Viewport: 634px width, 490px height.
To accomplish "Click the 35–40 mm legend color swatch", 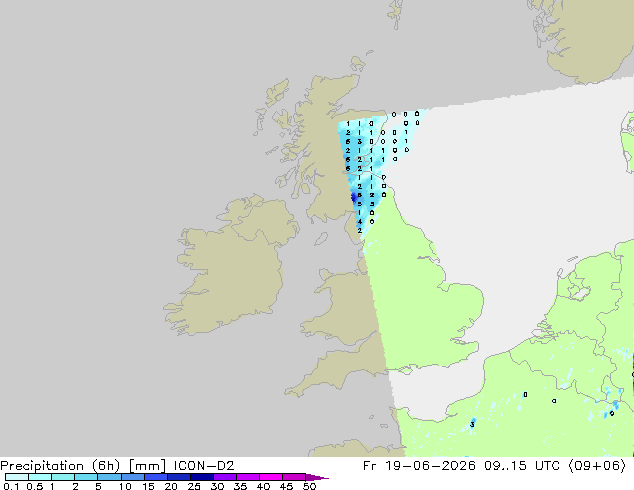I will coord(248,477).
